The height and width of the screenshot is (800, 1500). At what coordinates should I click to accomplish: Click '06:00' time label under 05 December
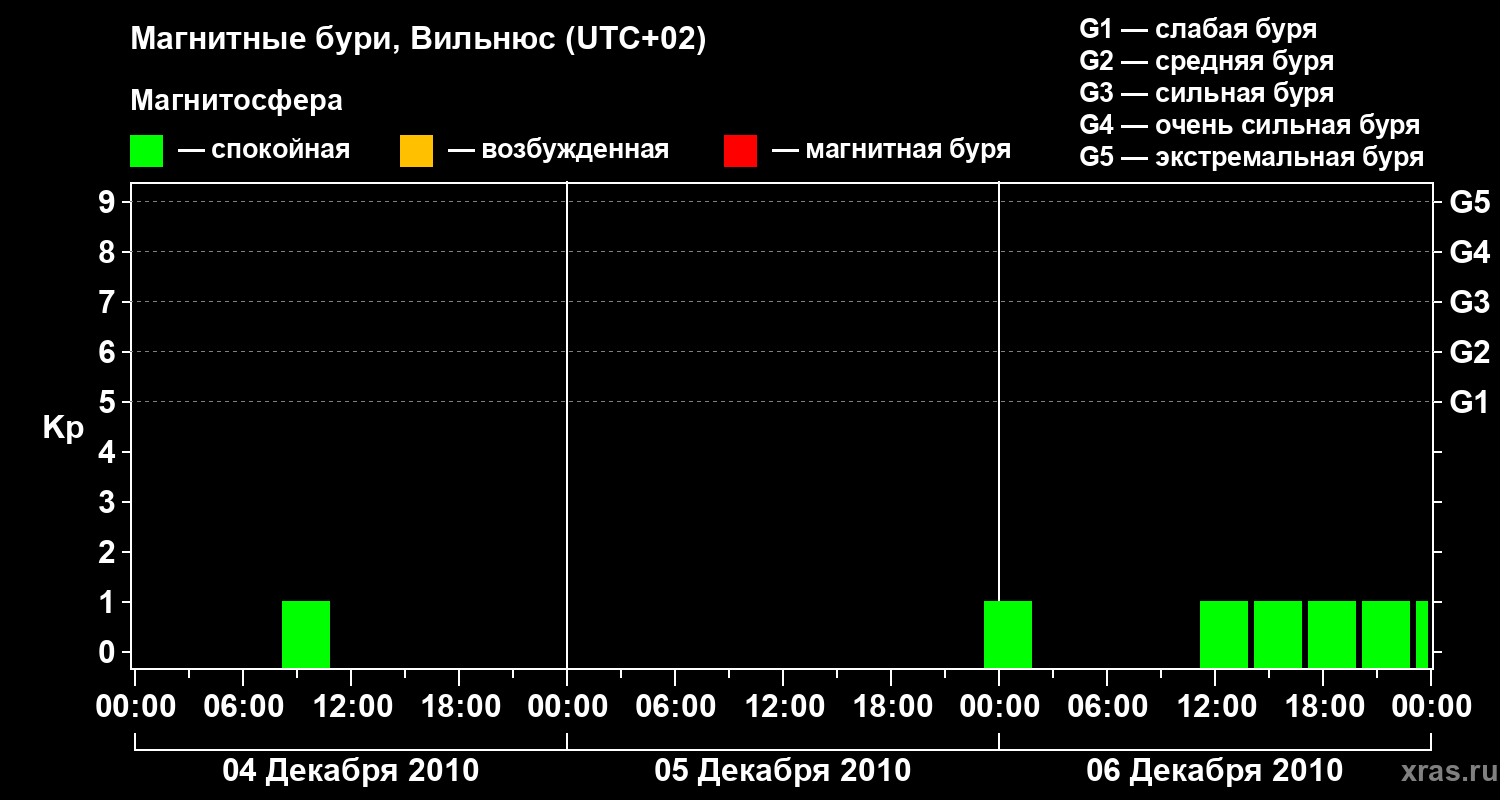[675, 707]
